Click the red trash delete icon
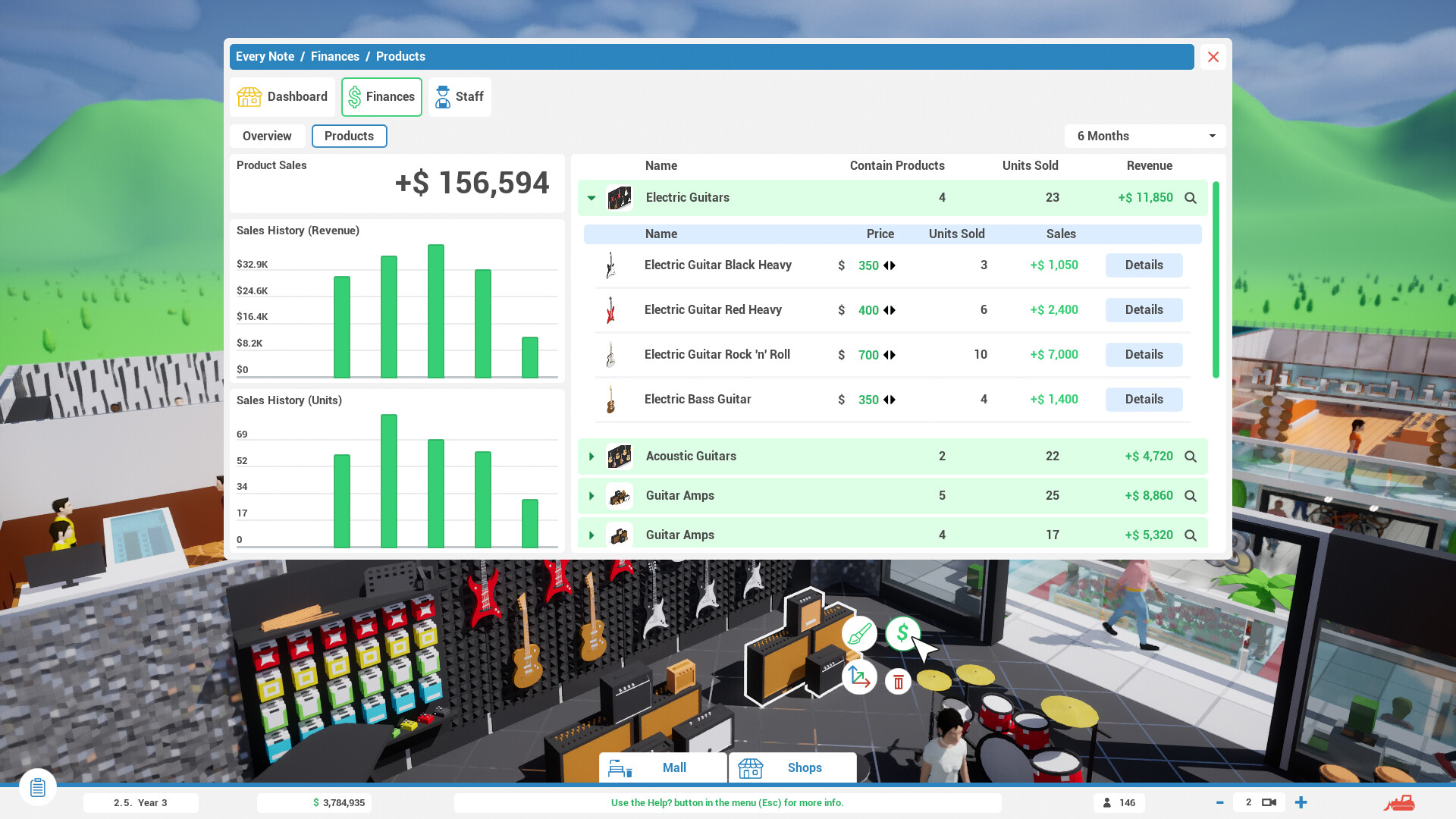This screenshot has width=1456, height=819. click(899, 681)
